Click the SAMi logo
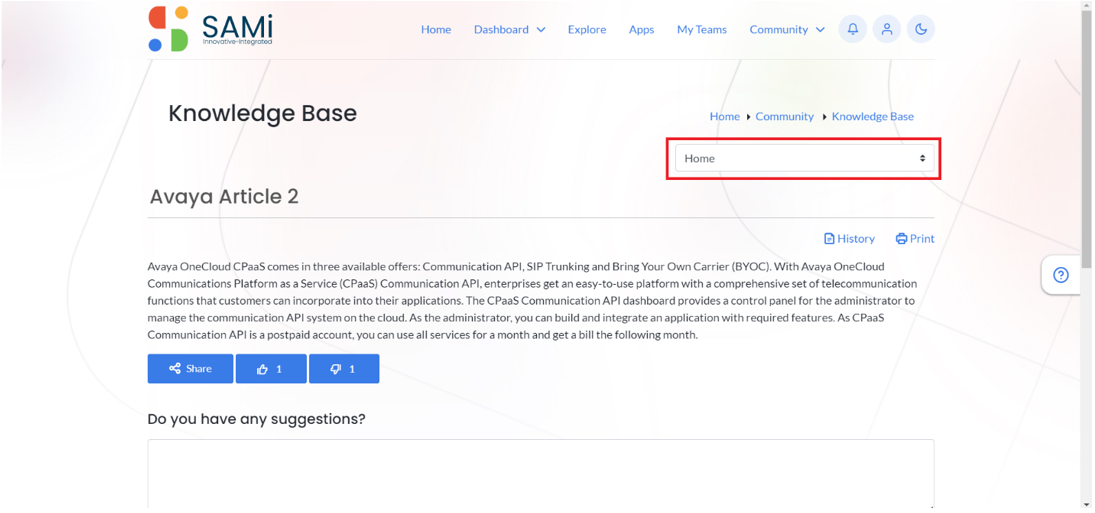This screenshot has height=513, width=1095. point(210,29)
